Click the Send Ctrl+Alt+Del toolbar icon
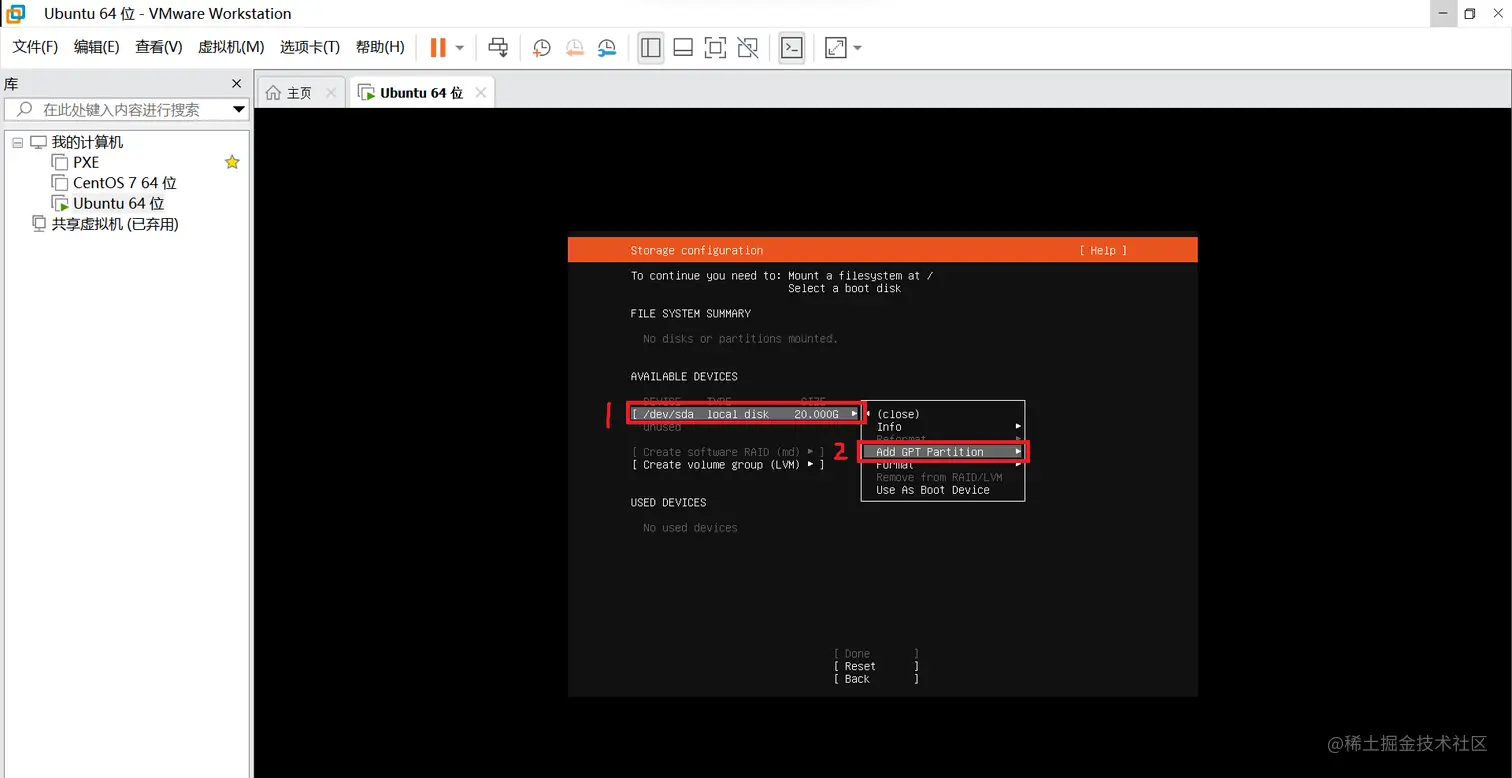1512x778 pixels. (x=498, y=47)
